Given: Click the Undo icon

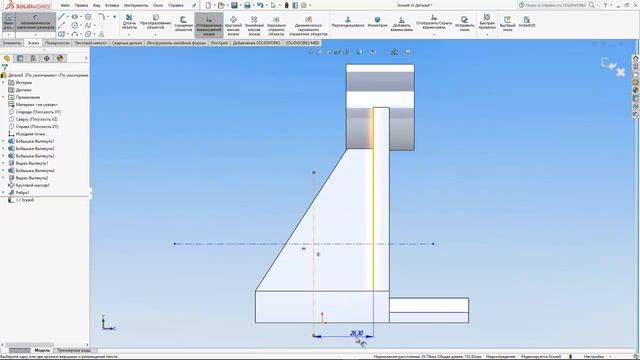Looking at the screenshot, I should click(x=260, y=5).
